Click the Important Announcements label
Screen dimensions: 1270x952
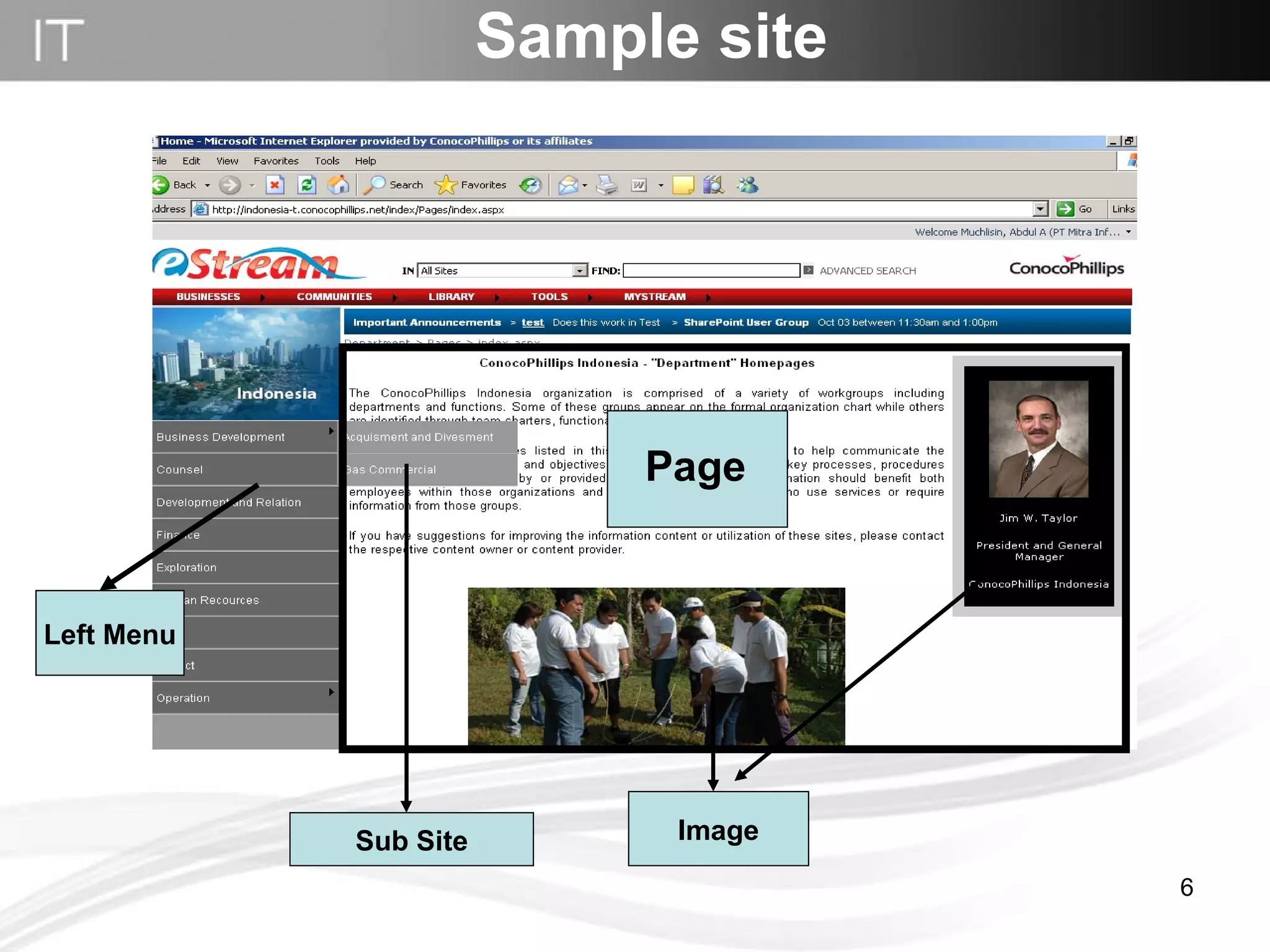[x=427, y=322]
